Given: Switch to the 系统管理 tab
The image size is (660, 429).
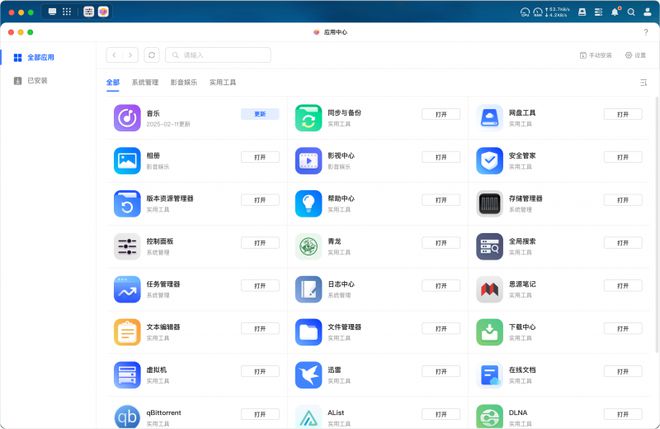Looking at the screenshot, I should tap(145, 82).
